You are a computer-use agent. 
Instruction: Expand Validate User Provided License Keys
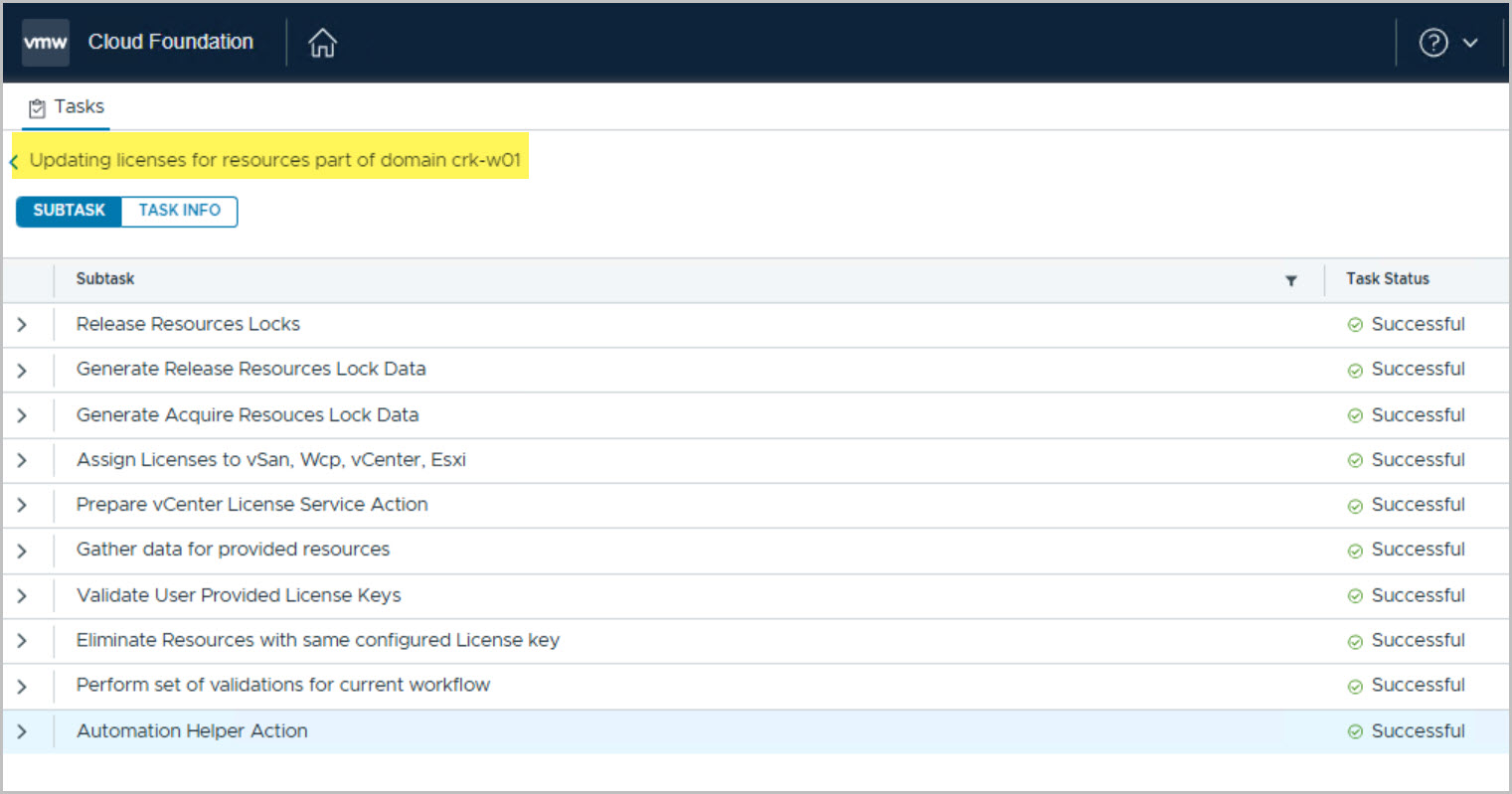click(x=22, y=596)
